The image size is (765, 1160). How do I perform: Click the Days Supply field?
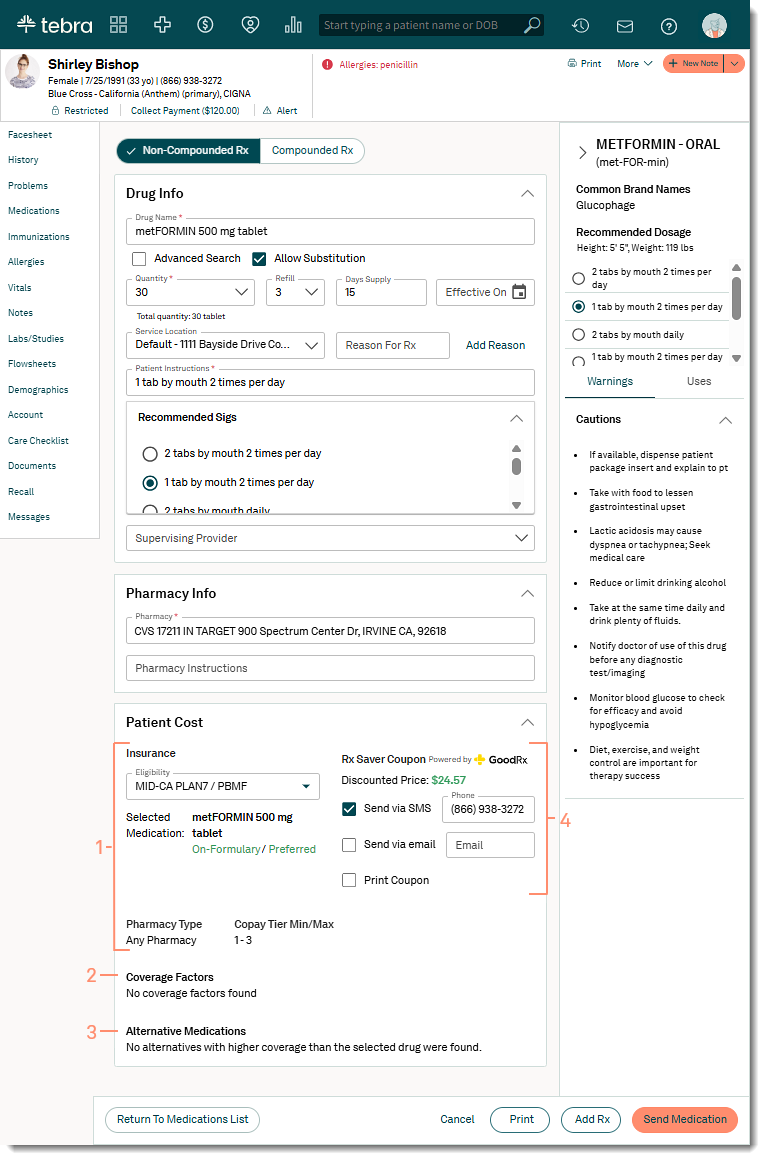pos(381,292)
